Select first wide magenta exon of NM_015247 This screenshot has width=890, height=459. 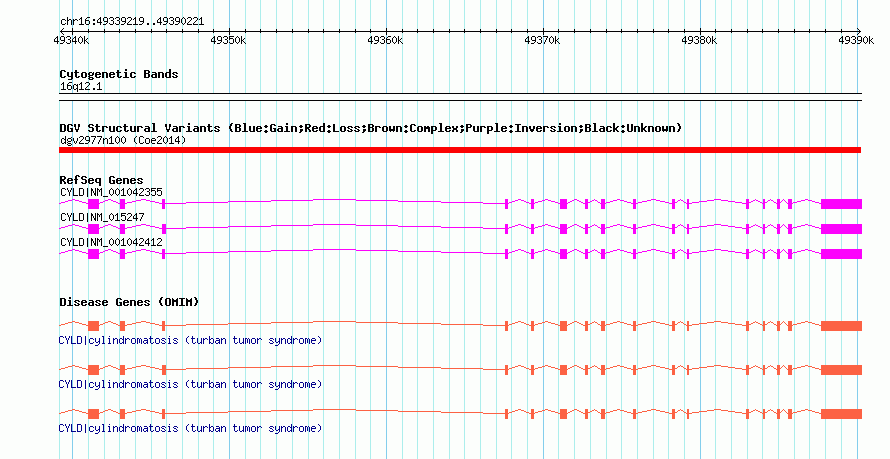click(x=94, y=229)
